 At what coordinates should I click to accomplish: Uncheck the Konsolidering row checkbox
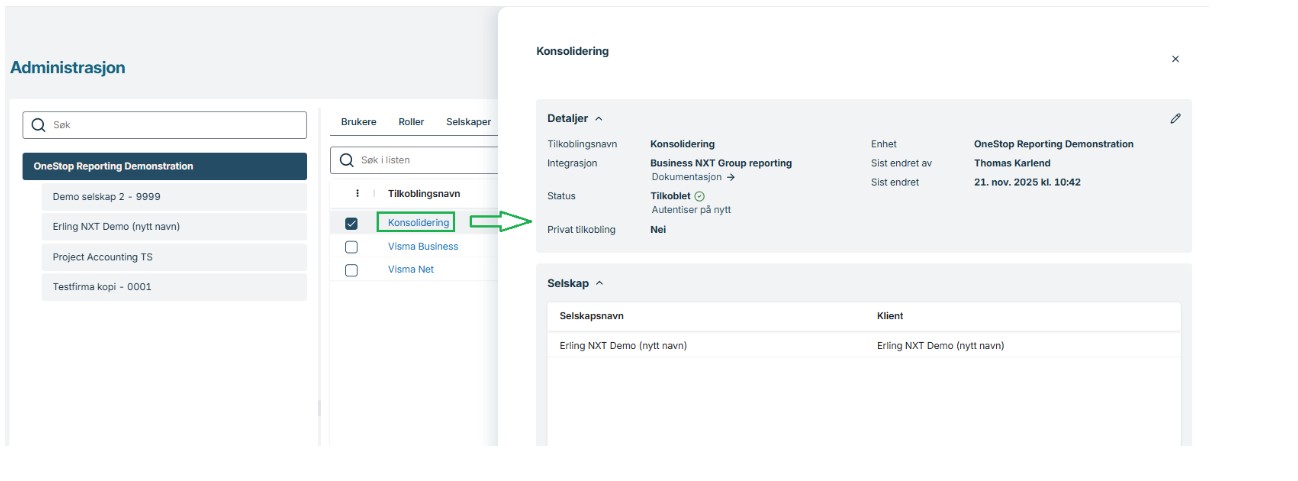pyautogui.click(x=351, y=223)
